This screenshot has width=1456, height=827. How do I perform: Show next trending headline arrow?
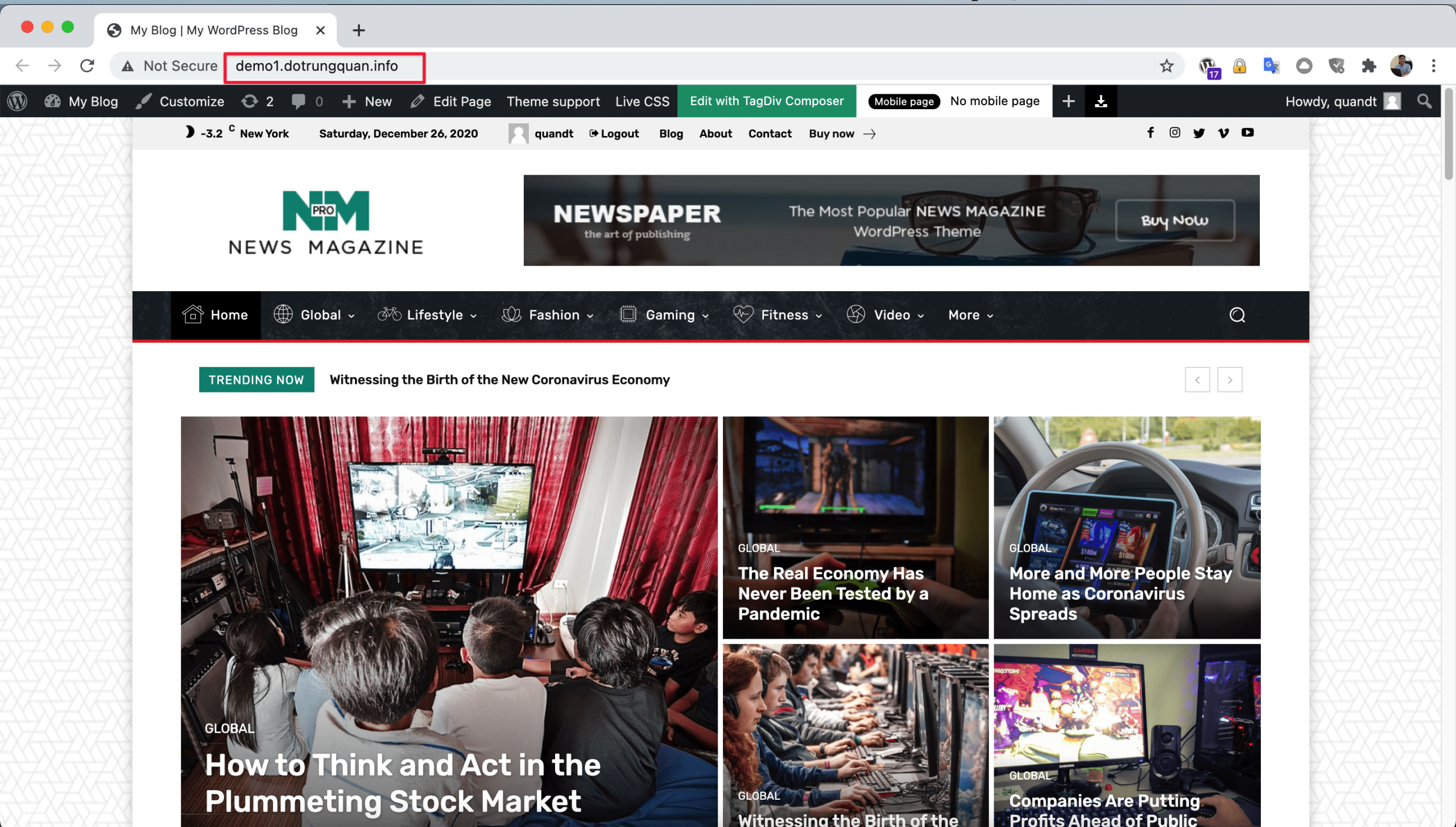tap(1229, 380)
